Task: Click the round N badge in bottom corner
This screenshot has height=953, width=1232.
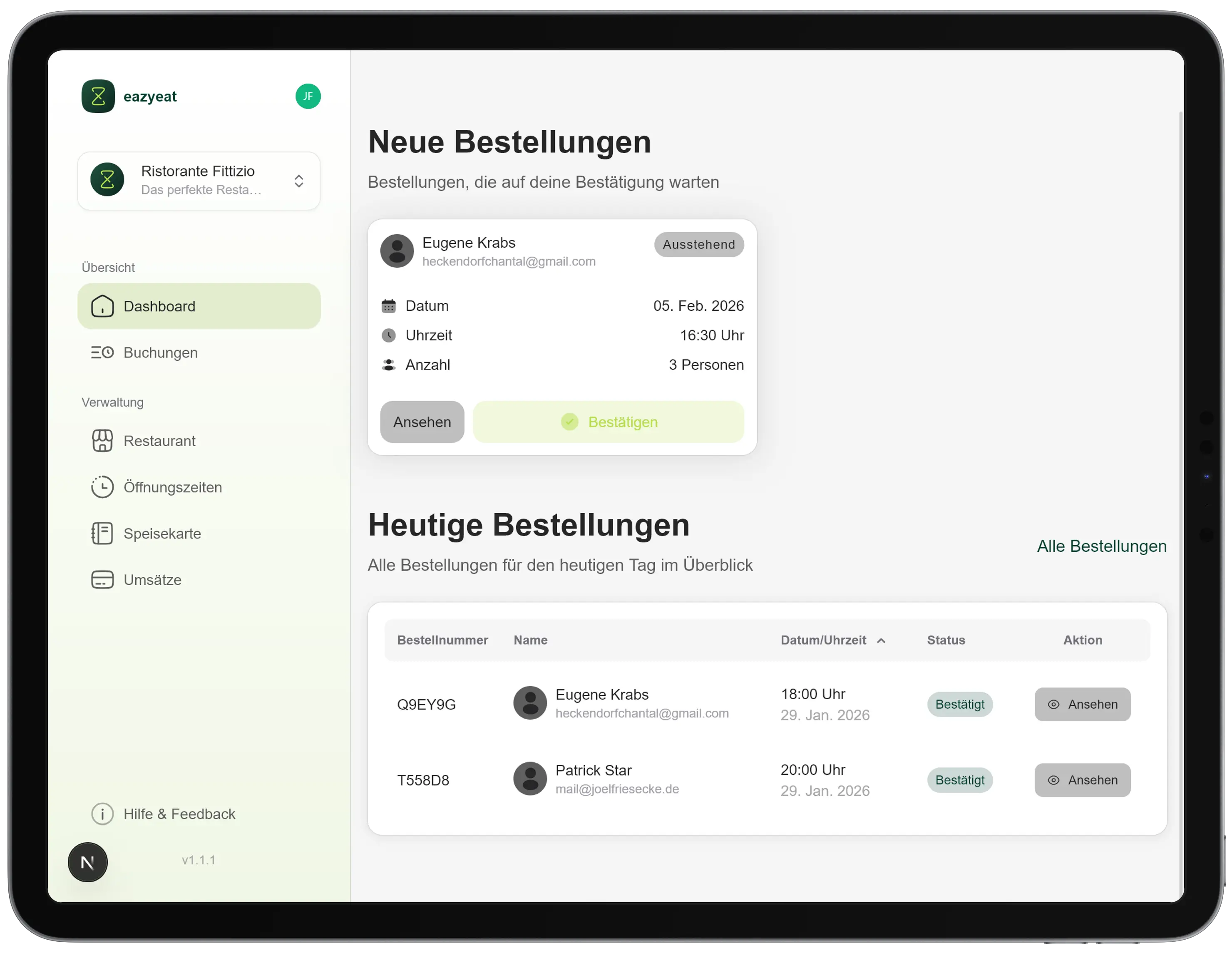Action: [87, 862]
